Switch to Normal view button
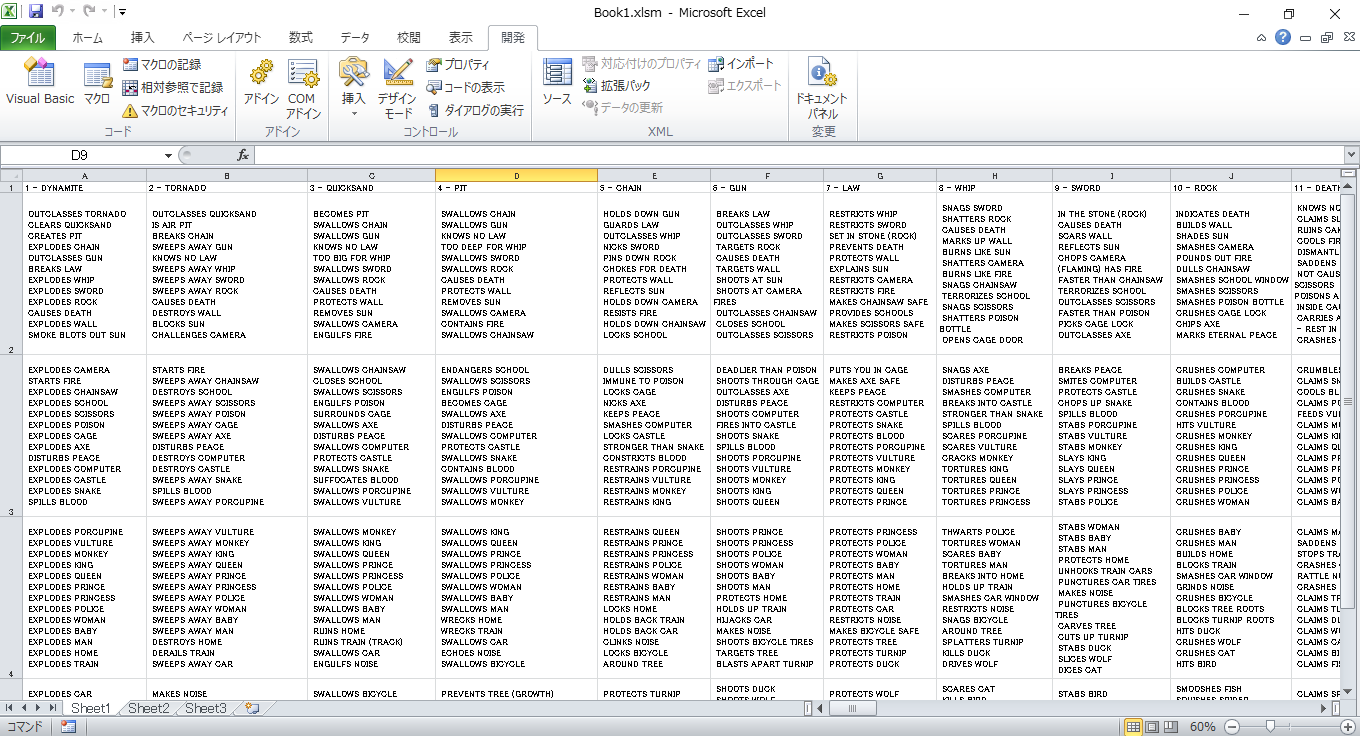The image size is (1360, 736). [x=1133, y=727]
